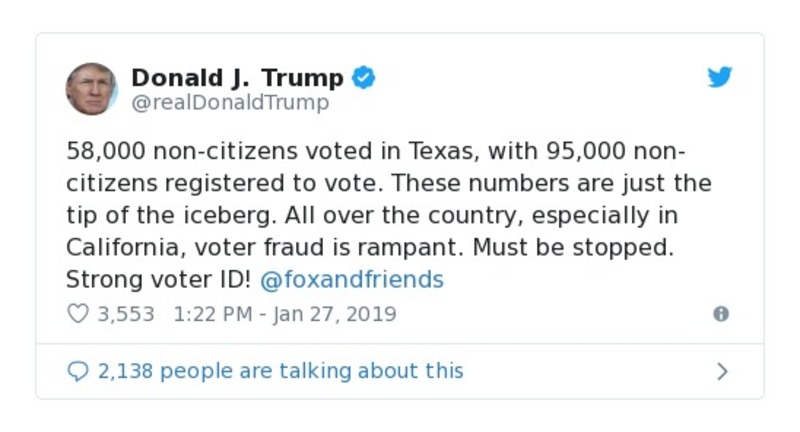Screen dimensions: 800x432
Task: Open "2,138 people are talking about this"
Action: (280, 371)
